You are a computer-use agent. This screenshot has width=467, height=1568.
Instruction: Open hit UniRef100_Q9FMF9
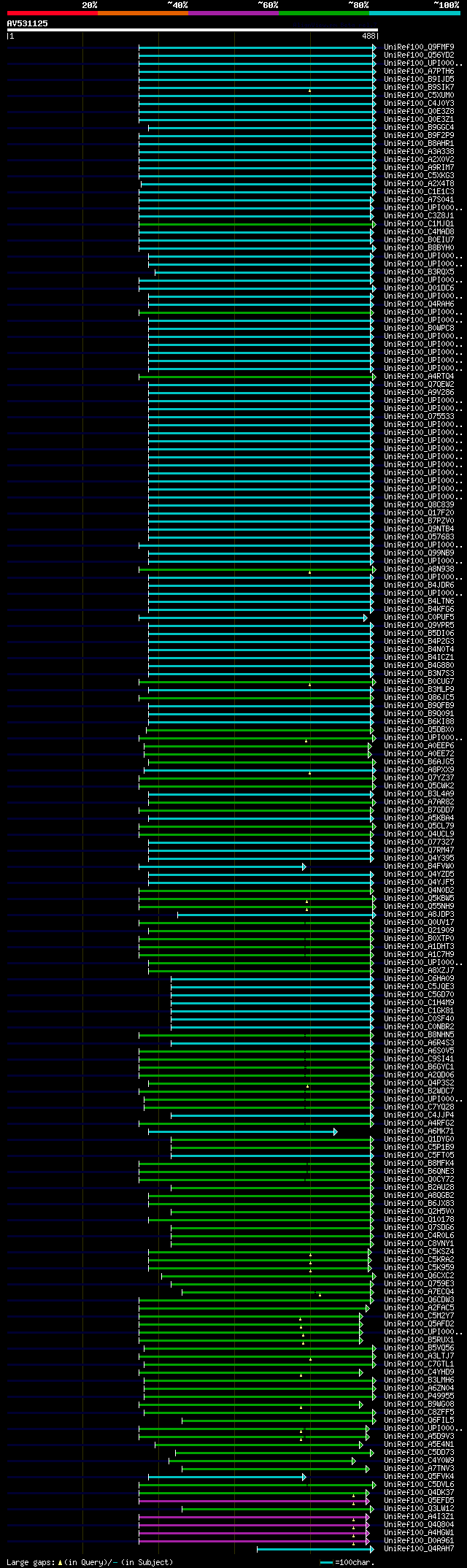419,47
